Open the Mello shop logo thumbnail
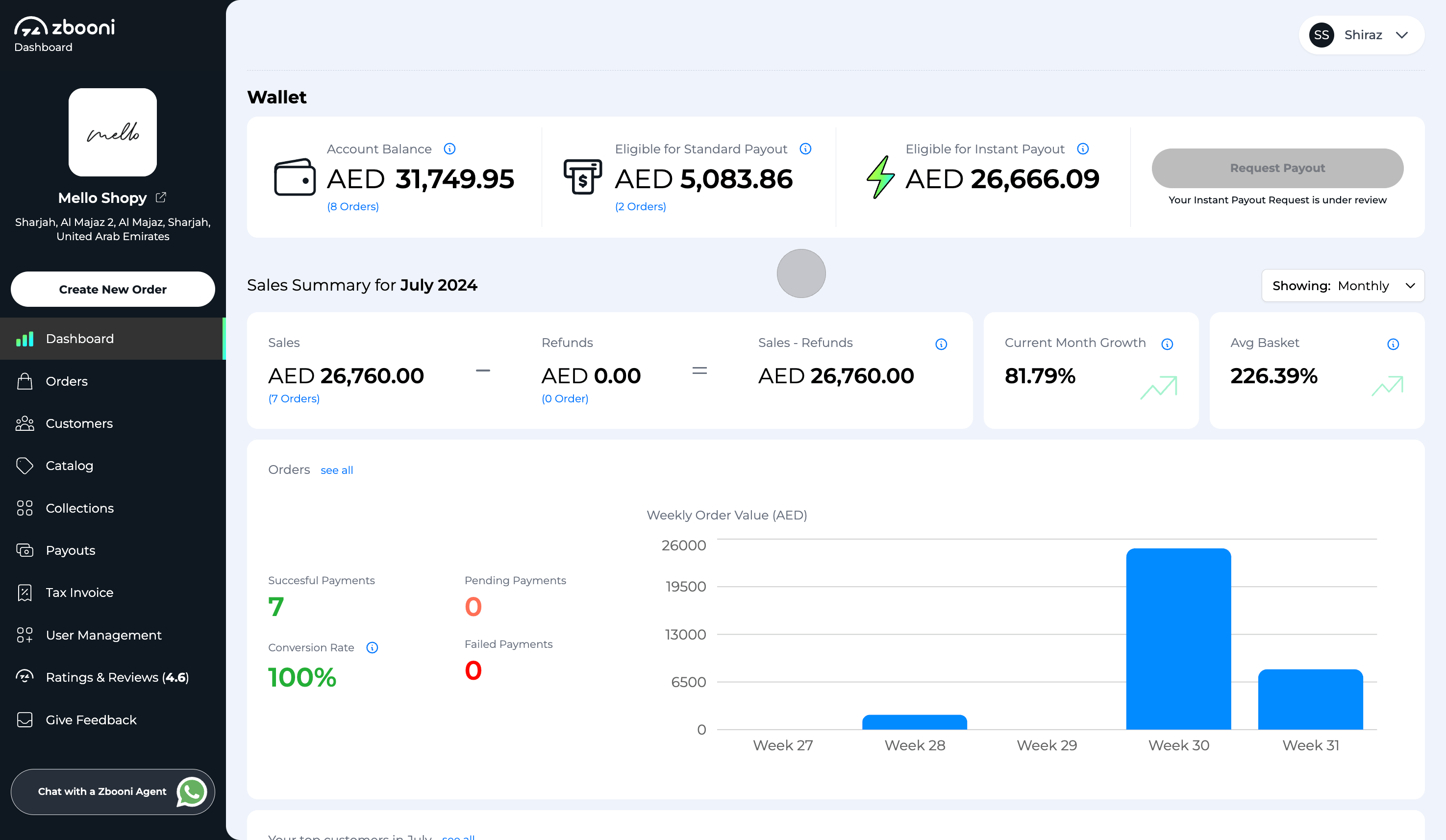 tap(112, 132)
